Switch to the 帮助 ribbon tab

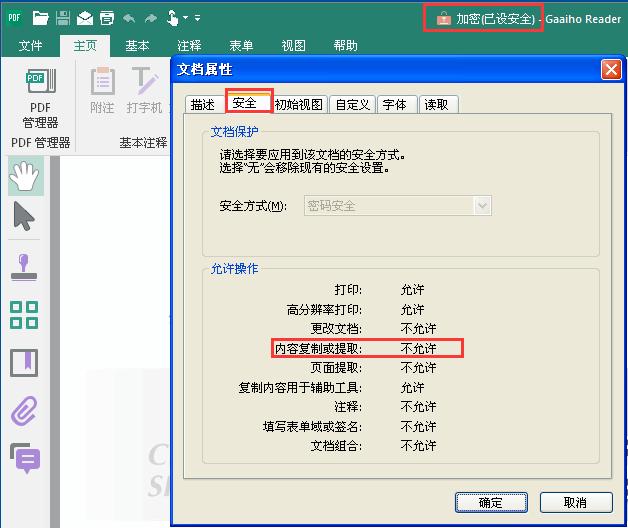pos(346,46)
